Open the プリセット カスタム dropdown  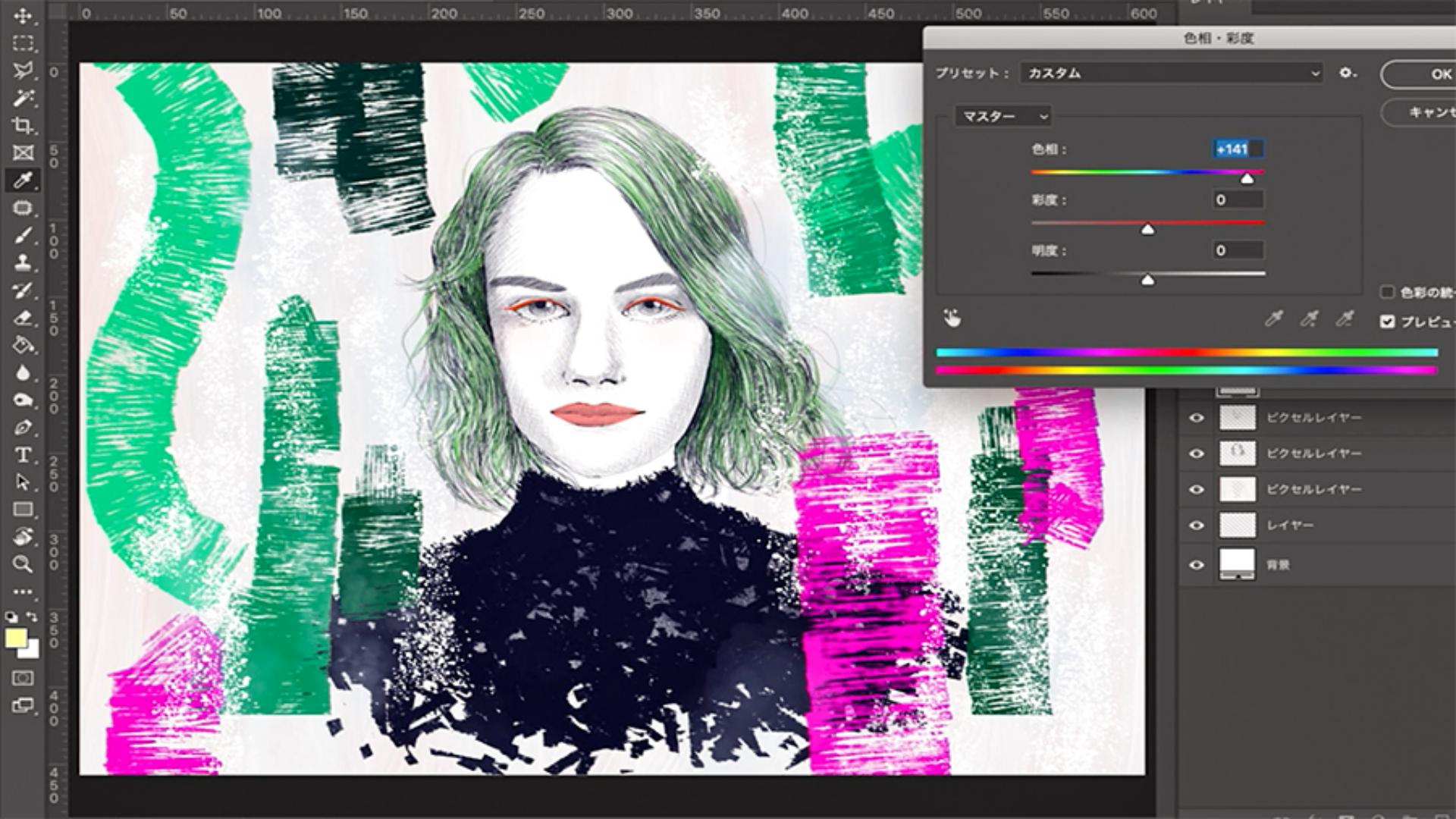click(x=1172, y=73)
